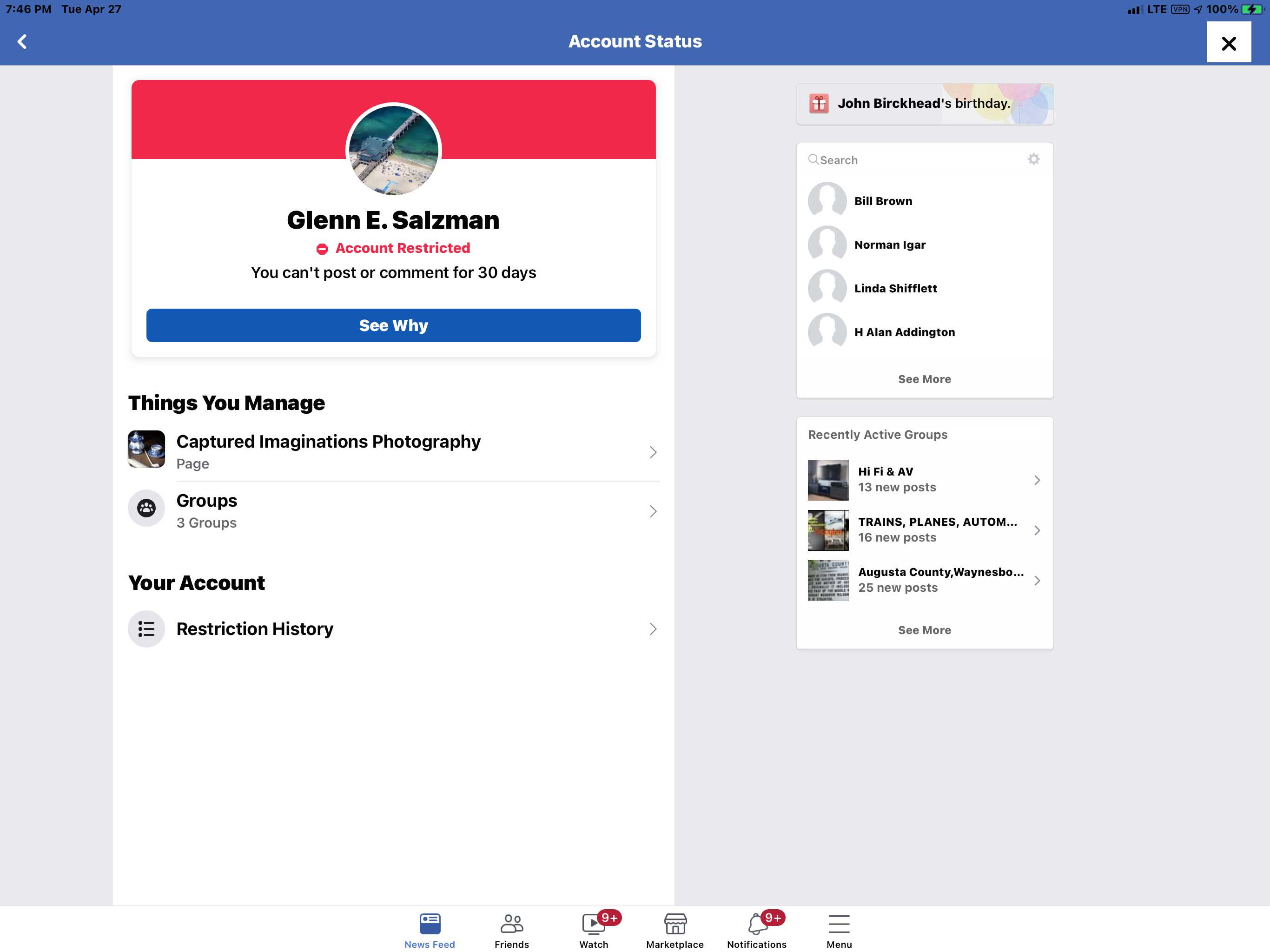Click 'Captured Imaginations Photography' title text
1270x952 pixels.
328,442
